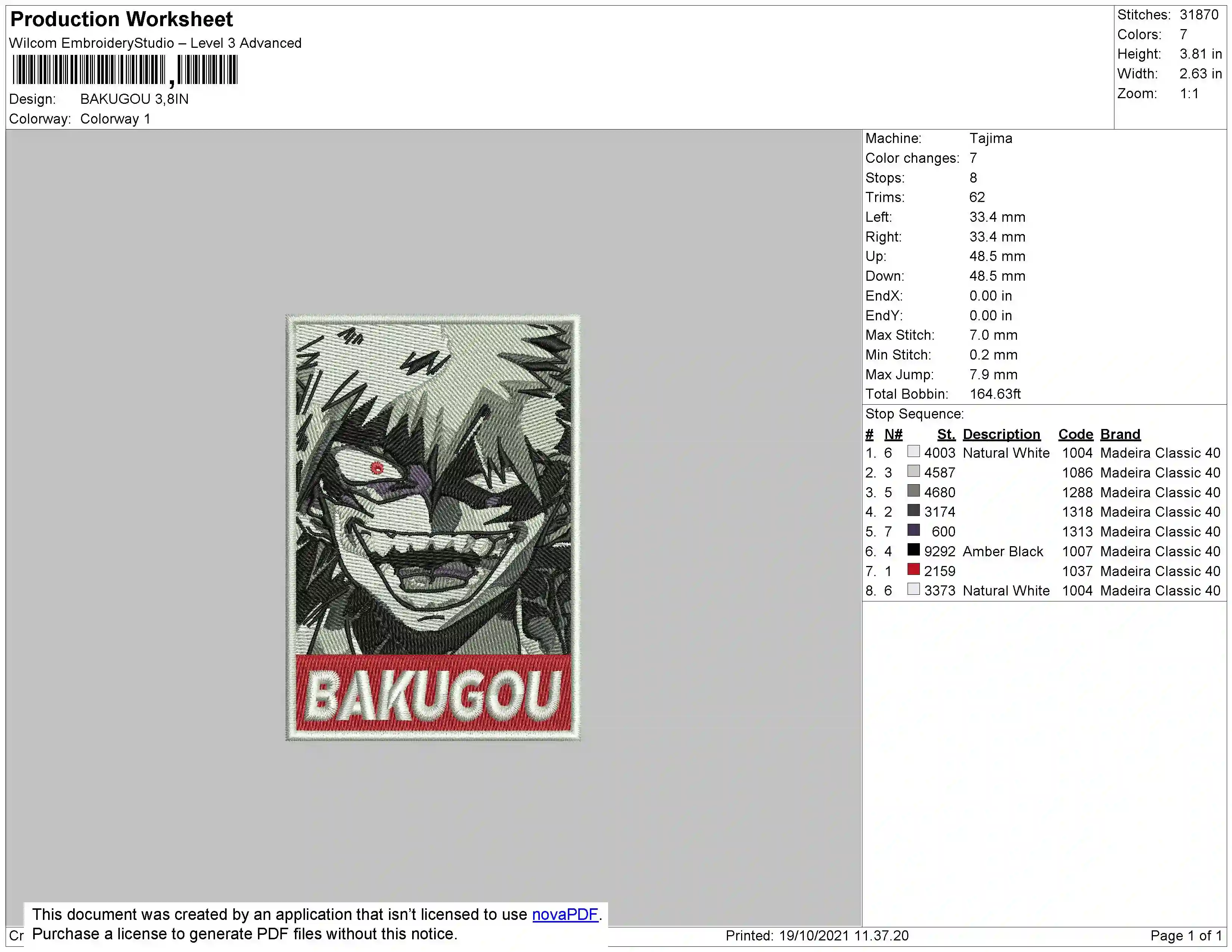
Task: Click the design name BAKUGOU 3,8IN
Action: pos(134,99)
